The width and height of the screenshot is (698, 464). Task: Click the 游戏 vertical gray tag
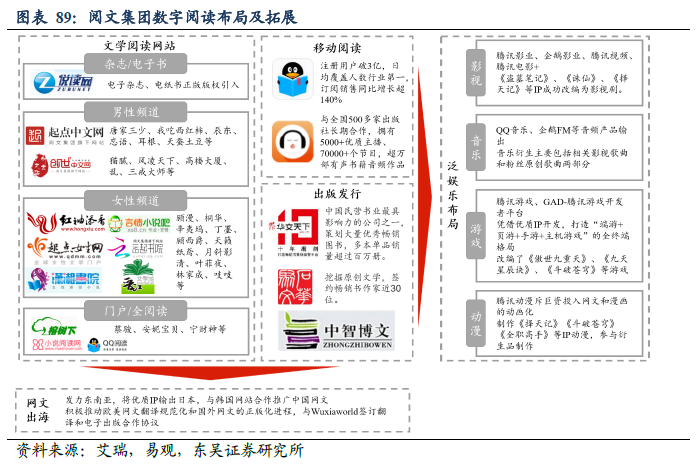[x=475, y=235]
